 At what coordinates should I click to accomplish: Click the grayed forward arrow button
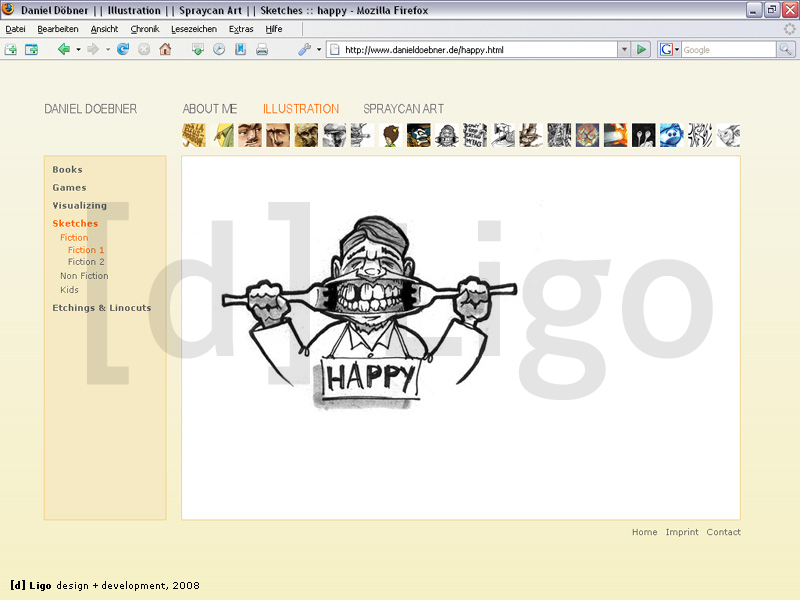pos(93,49)
